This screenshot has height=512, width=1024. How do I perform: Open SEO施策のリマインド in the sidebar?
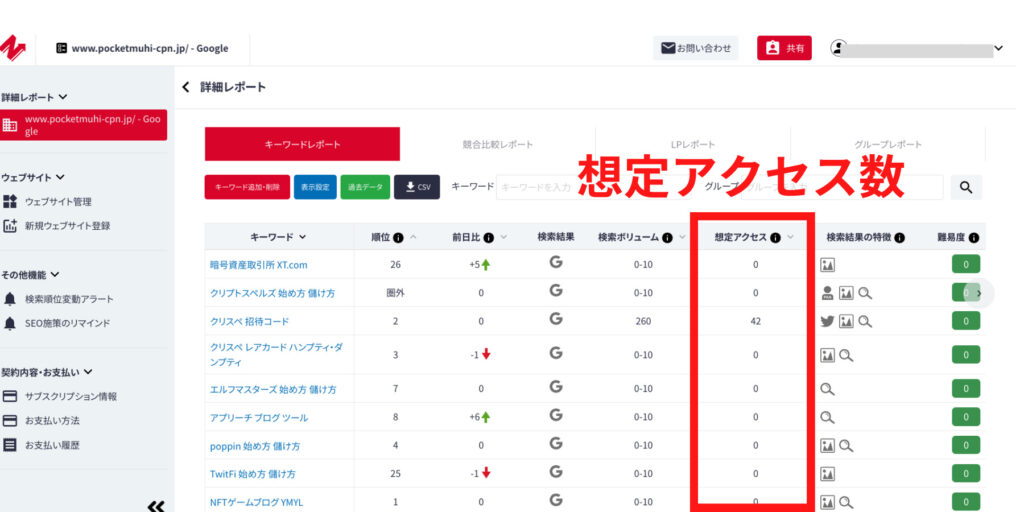pyautogui.click(x=57, y=323)
